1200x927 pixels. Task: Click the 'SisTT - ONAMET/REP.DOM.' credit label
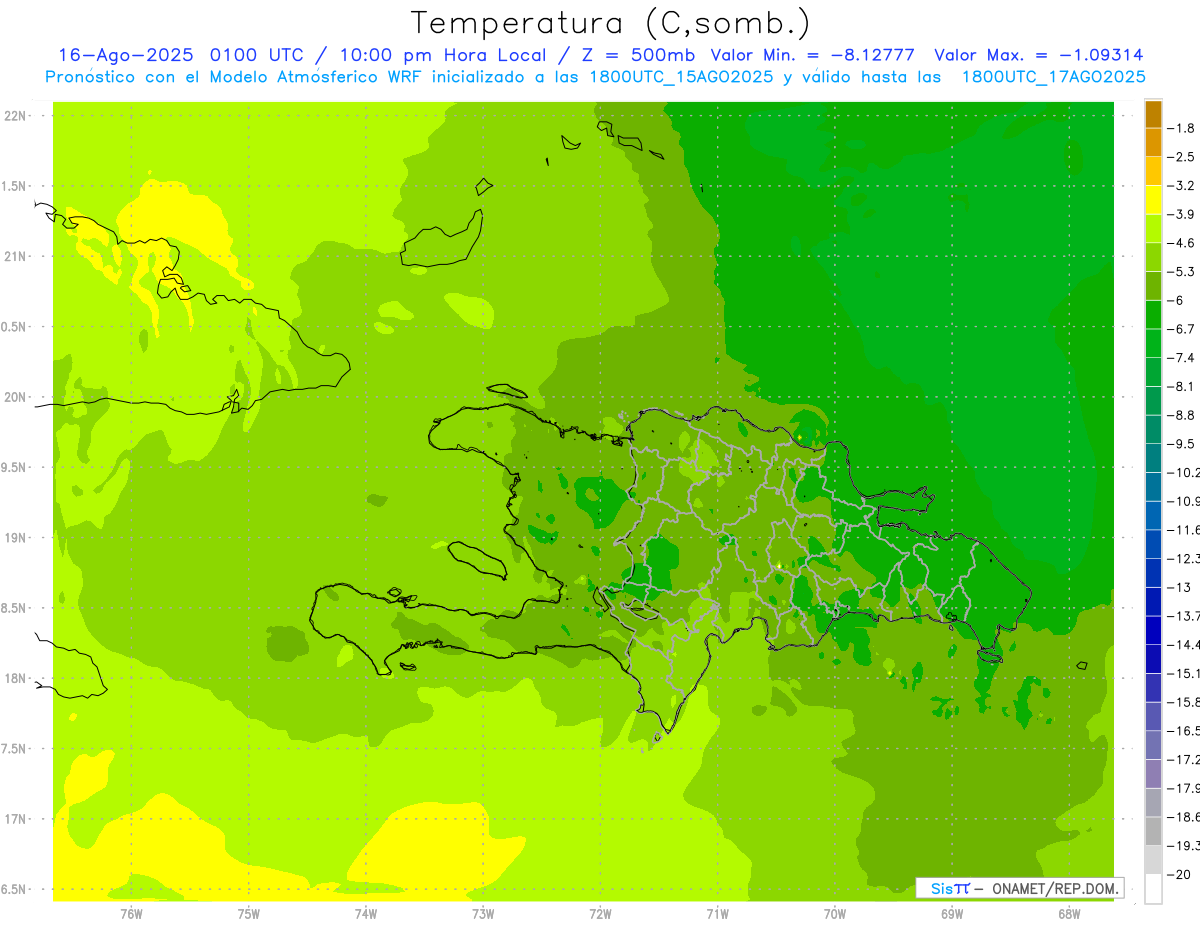1019,888
